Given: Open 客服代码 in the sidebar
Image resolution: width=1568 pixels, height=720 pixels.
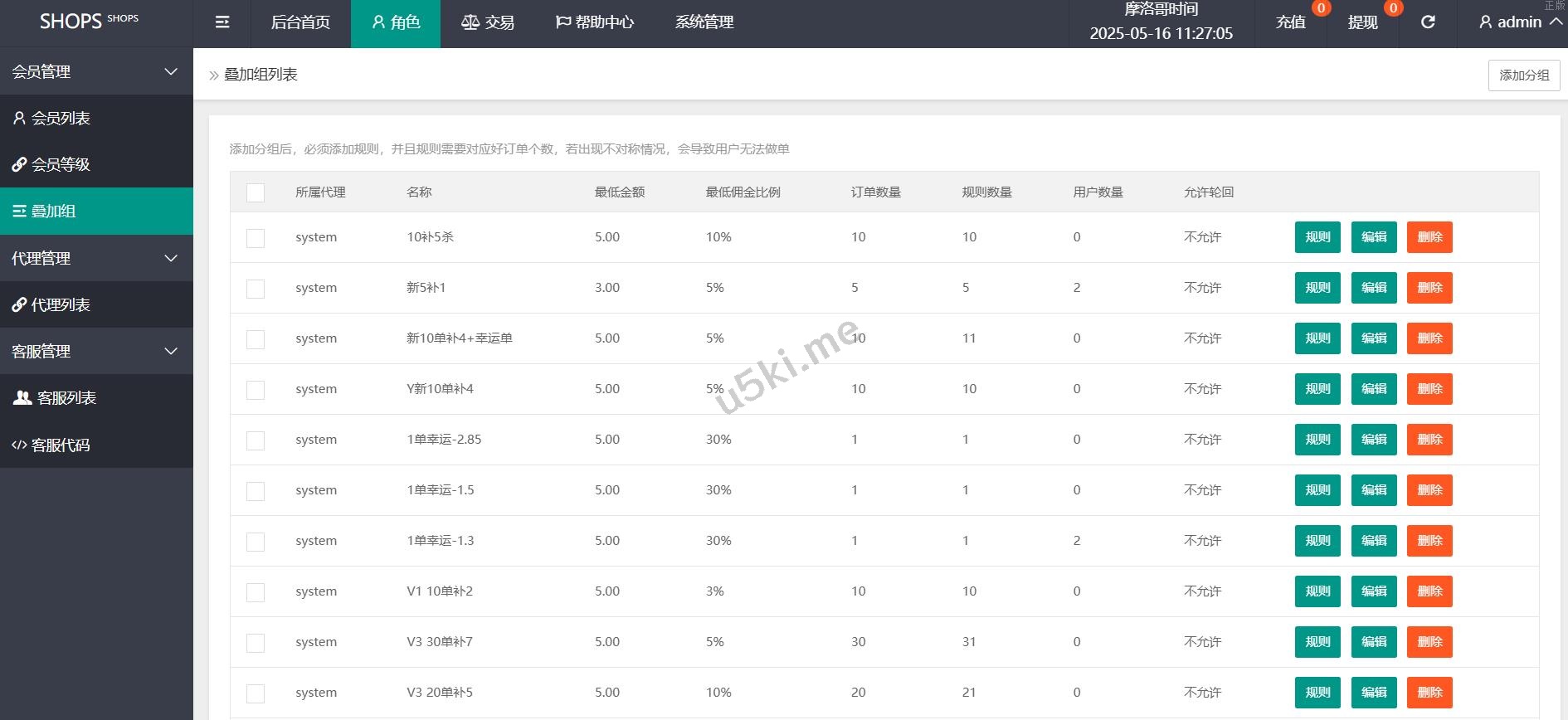Looking at the screenshot, I should click(61, 445).
